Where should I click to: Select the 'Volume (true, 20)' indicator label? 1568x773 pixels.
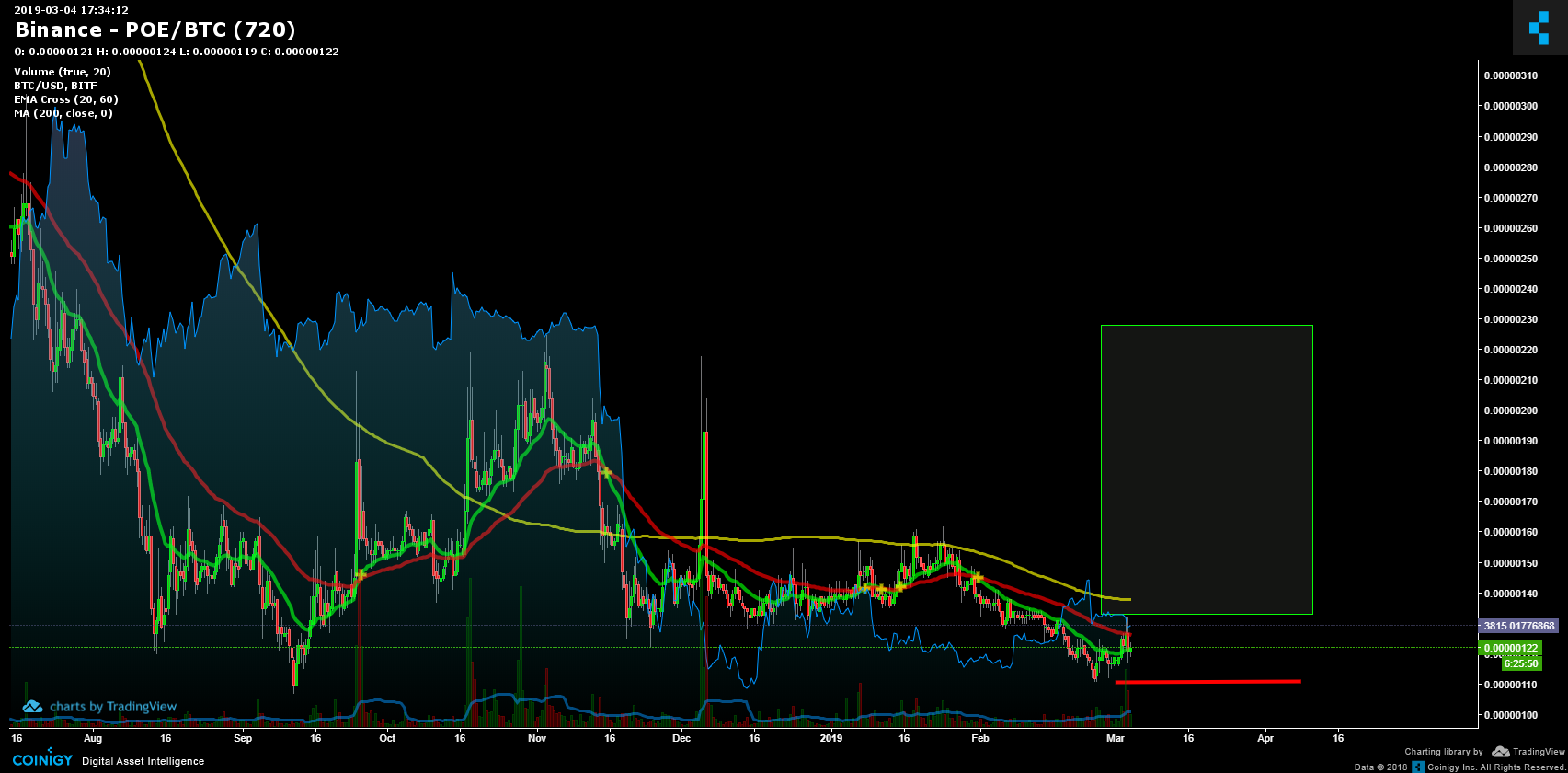(63, 72)
